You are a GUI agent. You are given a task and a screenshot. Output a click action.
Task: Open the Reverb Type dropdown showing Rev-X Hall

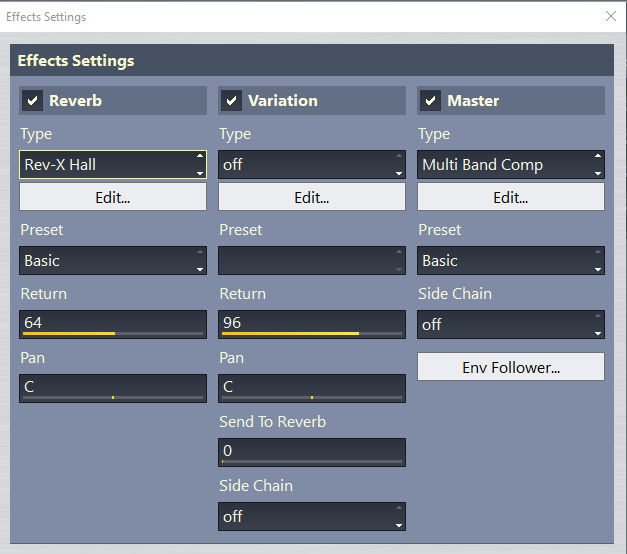pos(113,164)
